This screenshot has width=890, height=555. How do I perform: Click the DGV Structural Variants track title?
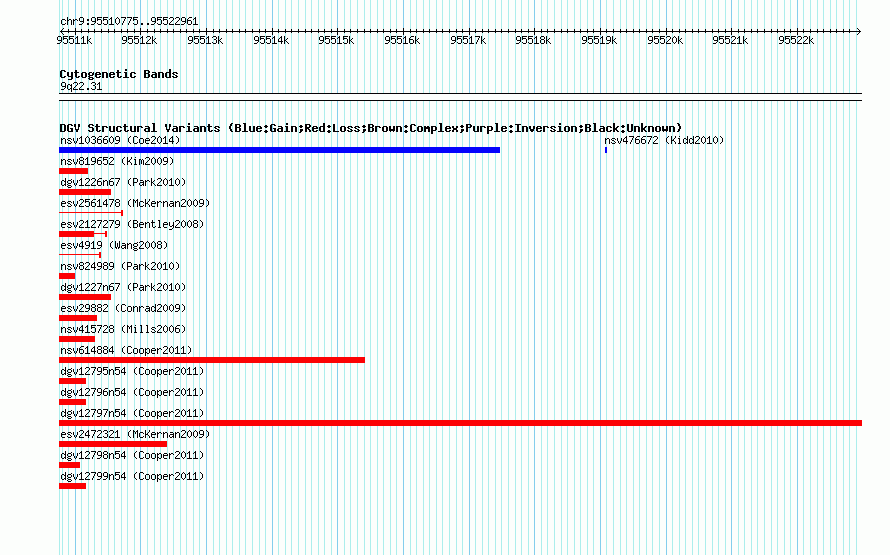coord(371,128)
